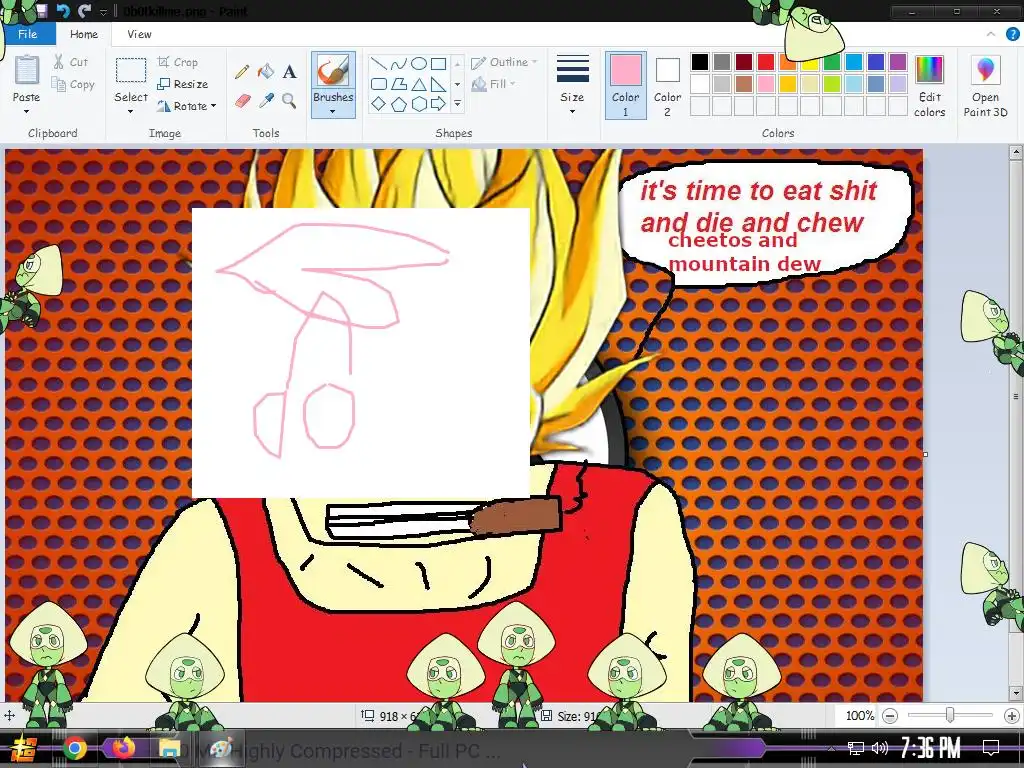The height and width of the screenshot is (768, 1024).
Task: Open the File menu
Action: click(27, 34)
